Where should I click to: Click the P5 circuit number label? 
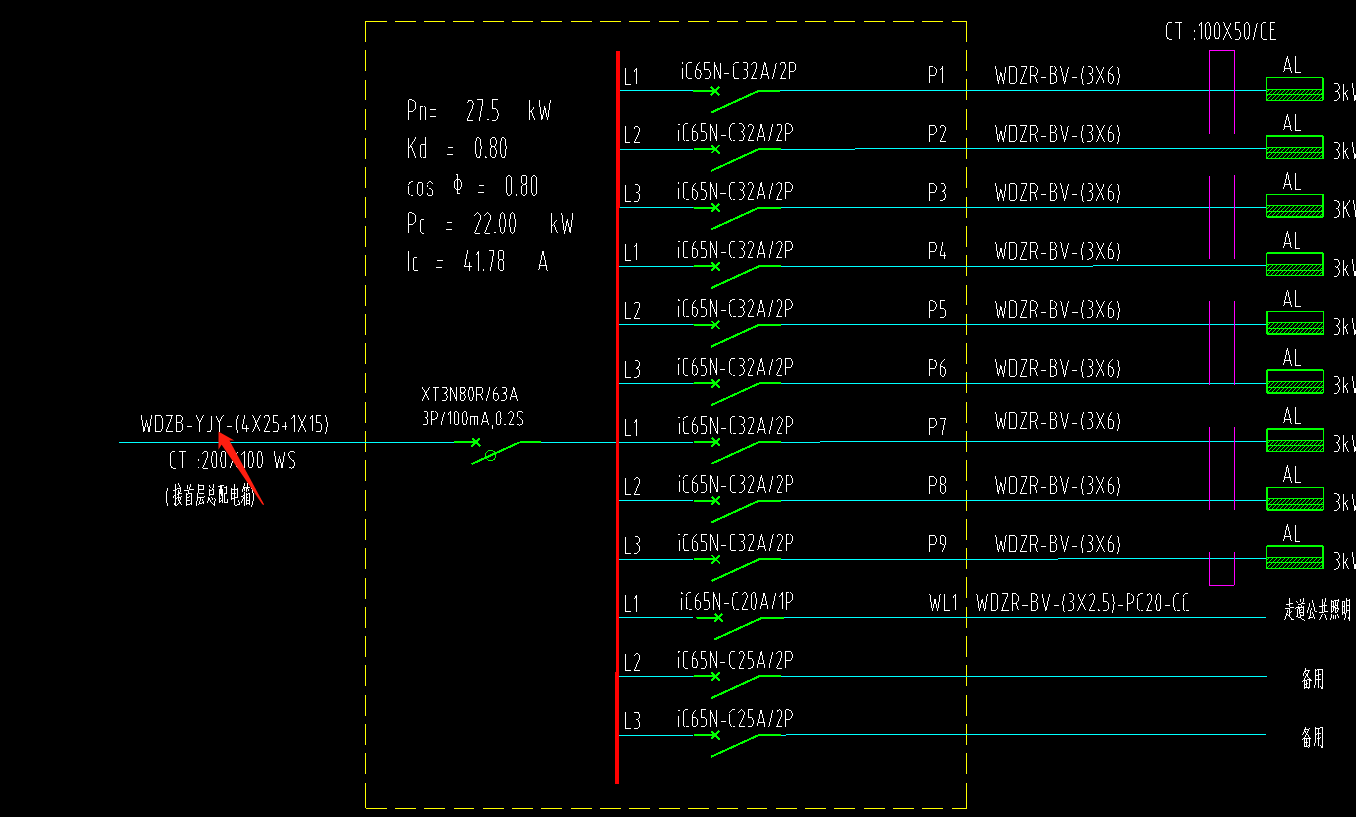click(936, 309)
